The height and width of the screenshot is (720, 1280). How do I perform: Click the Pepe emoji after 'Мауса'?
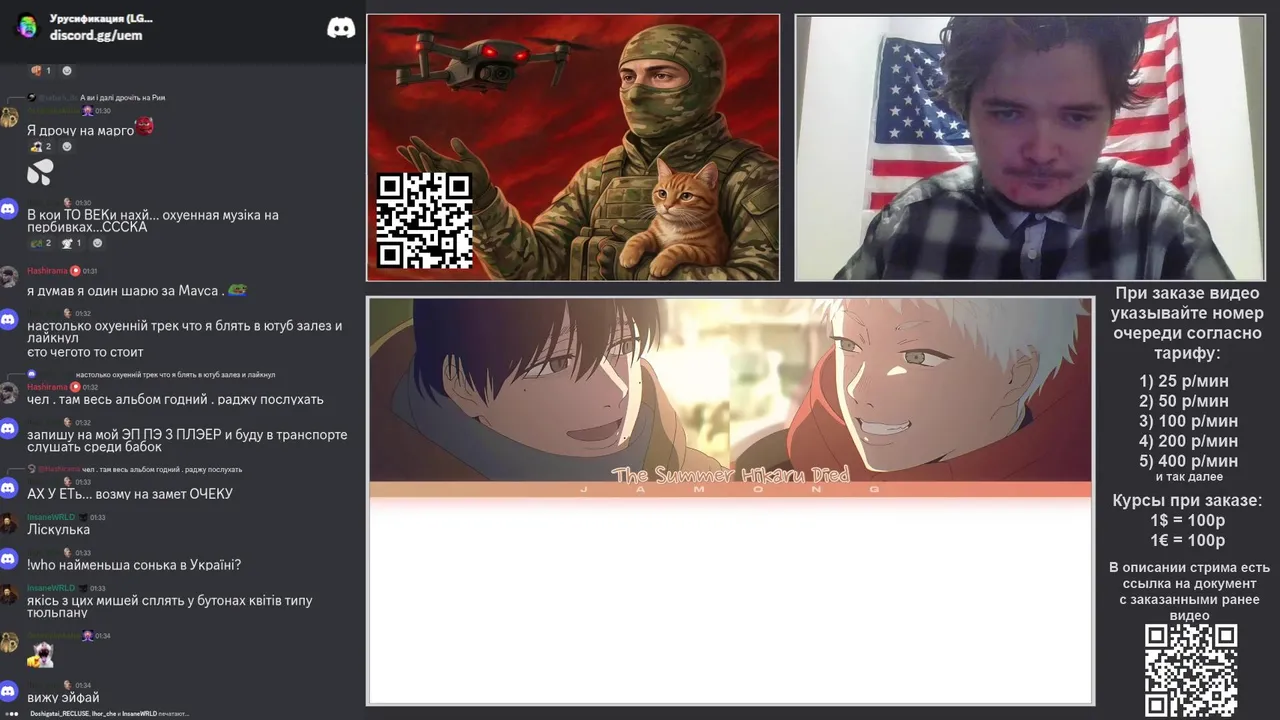coord(237,290)
